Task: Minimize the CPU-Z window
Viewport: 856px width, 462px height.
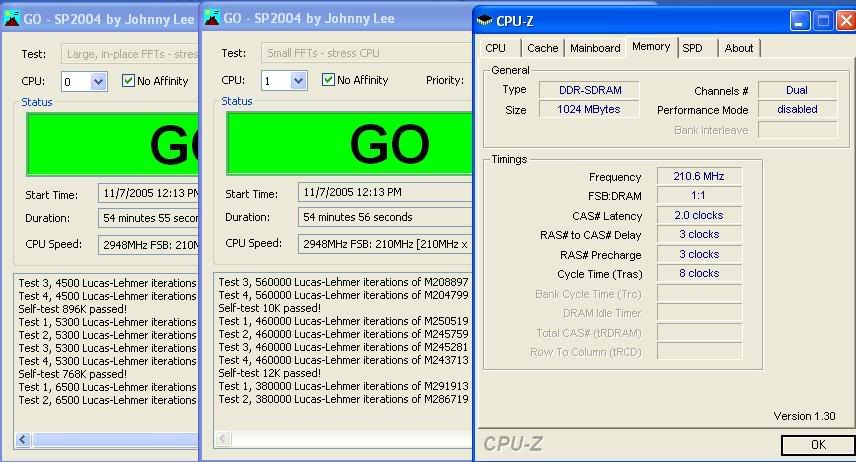Action: pos(801,20)
